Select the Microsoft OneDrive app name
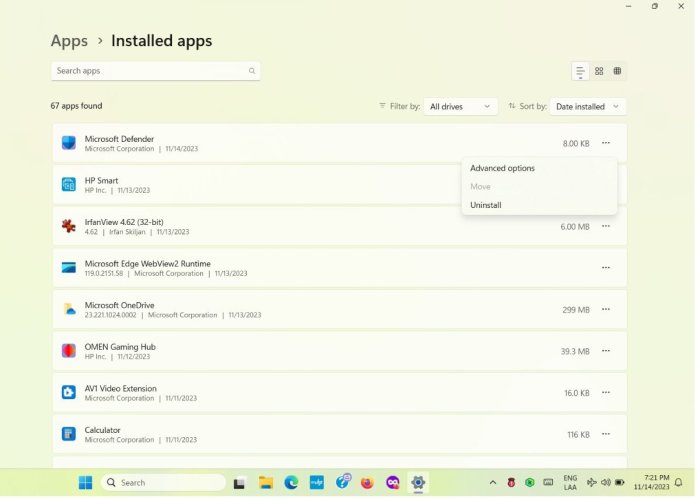The height and width of the screenshot is (499, 700). tap(121, 307)
